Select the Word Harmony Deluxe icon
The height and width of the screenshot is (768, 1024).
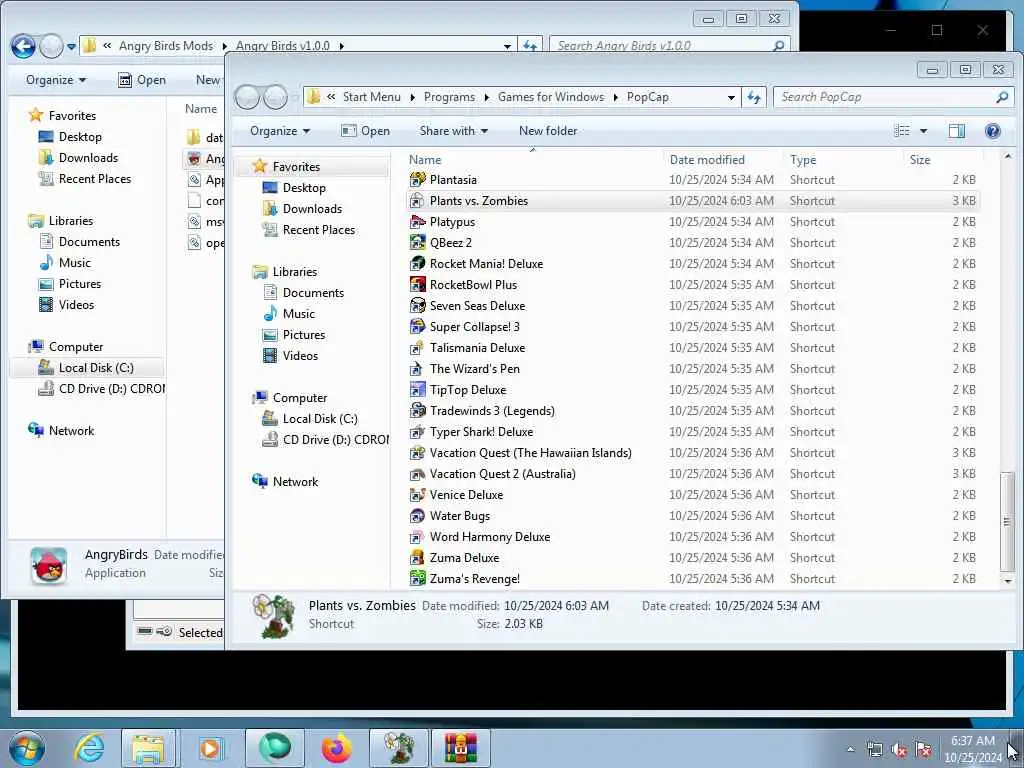(417, 537)
